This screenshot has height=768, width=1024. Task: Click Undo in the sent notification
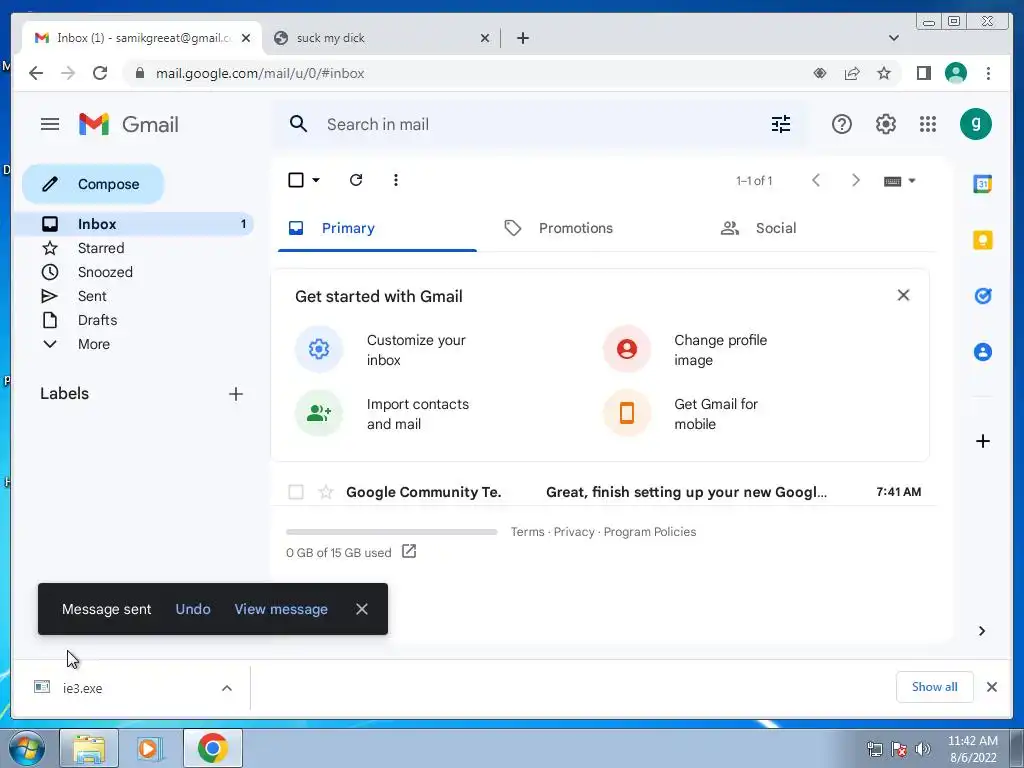(193, 609)
